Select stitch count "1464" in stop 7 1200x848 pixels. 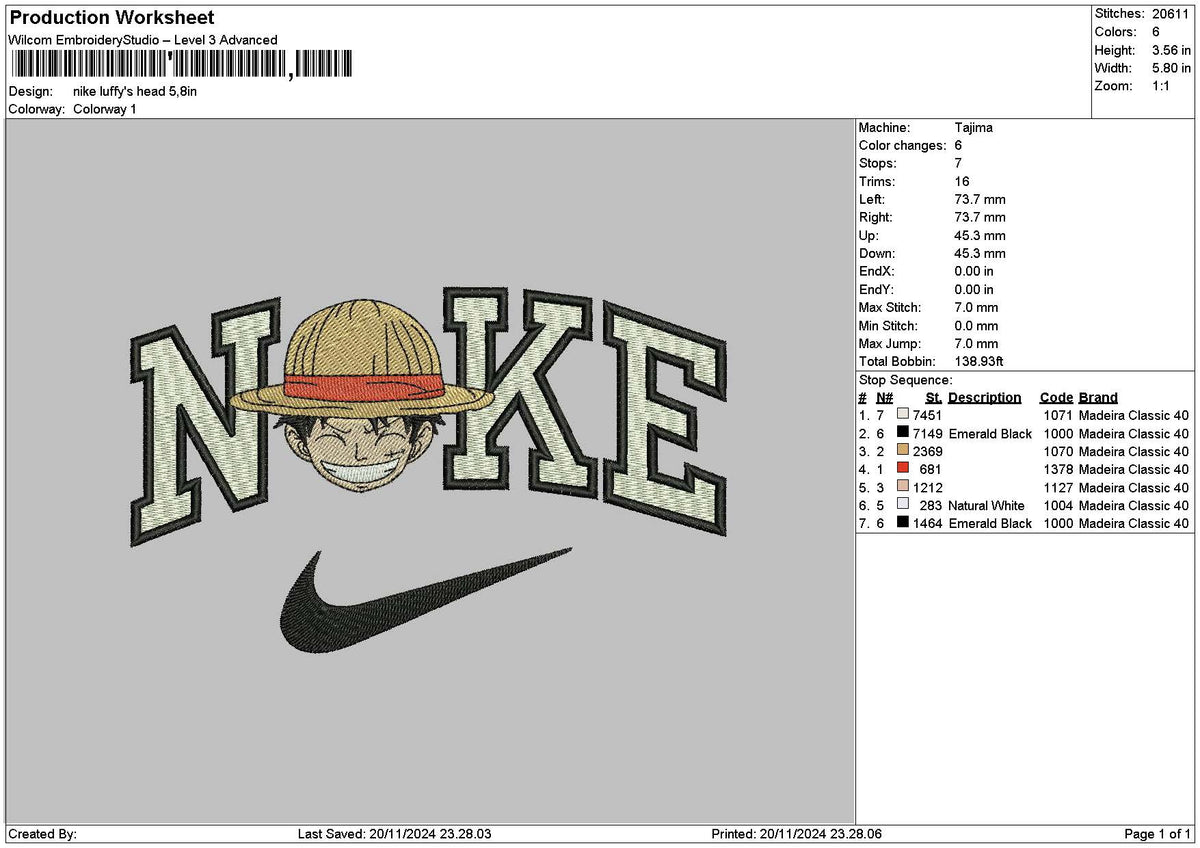click(x=927, y=523)
